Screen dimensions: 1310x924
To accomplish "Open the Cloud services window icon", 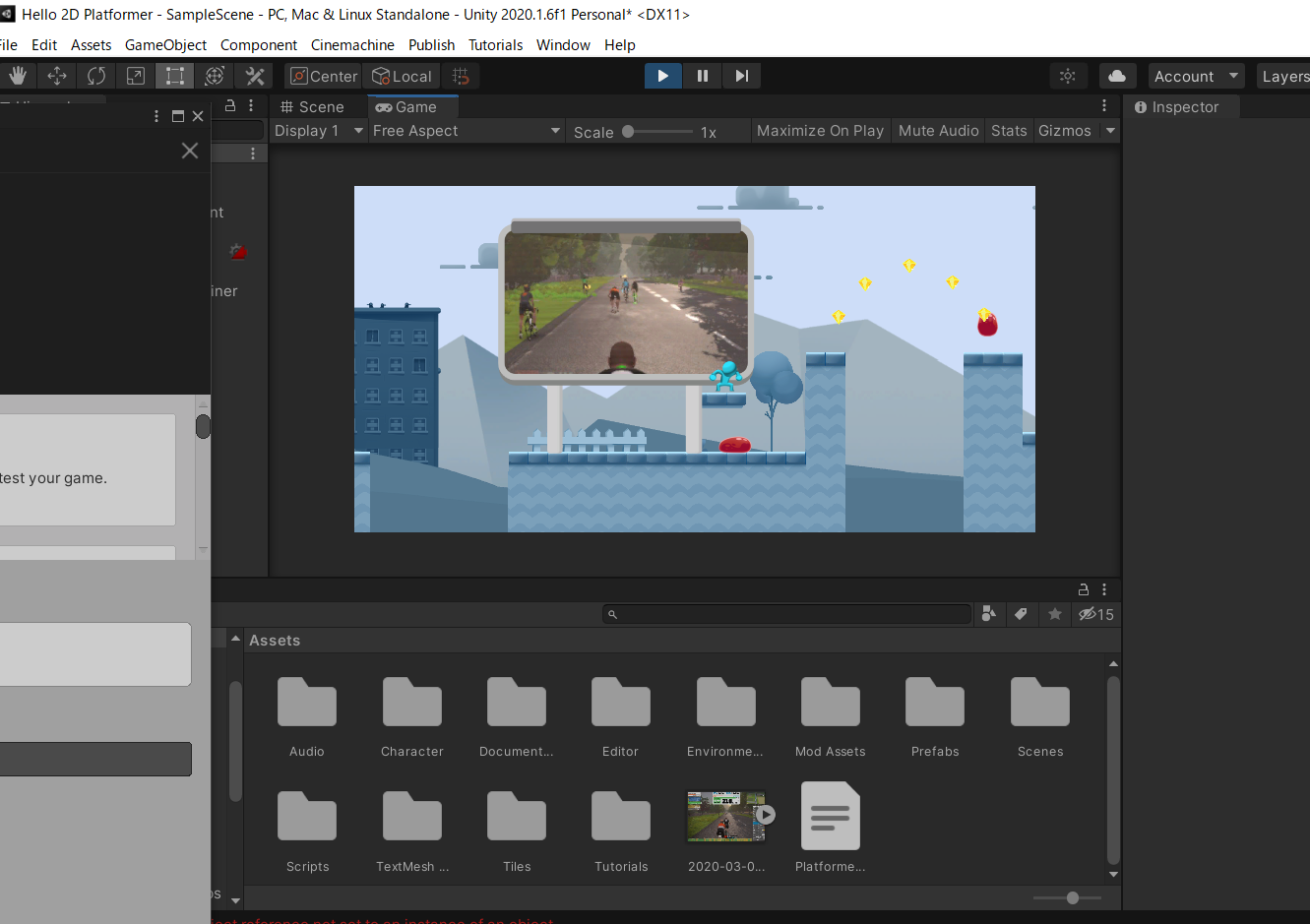I will (x=1117, y=76).
